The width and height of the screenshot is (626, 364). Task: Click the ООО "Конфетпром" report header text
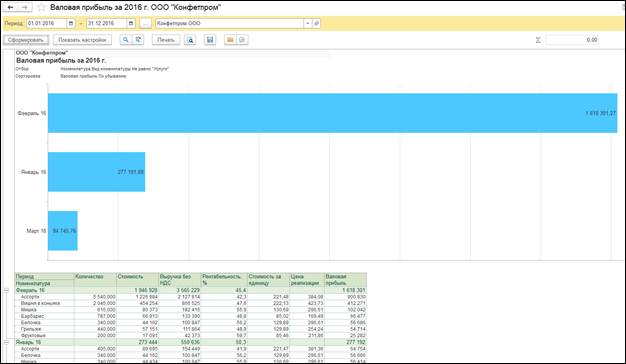click(42, 53)
